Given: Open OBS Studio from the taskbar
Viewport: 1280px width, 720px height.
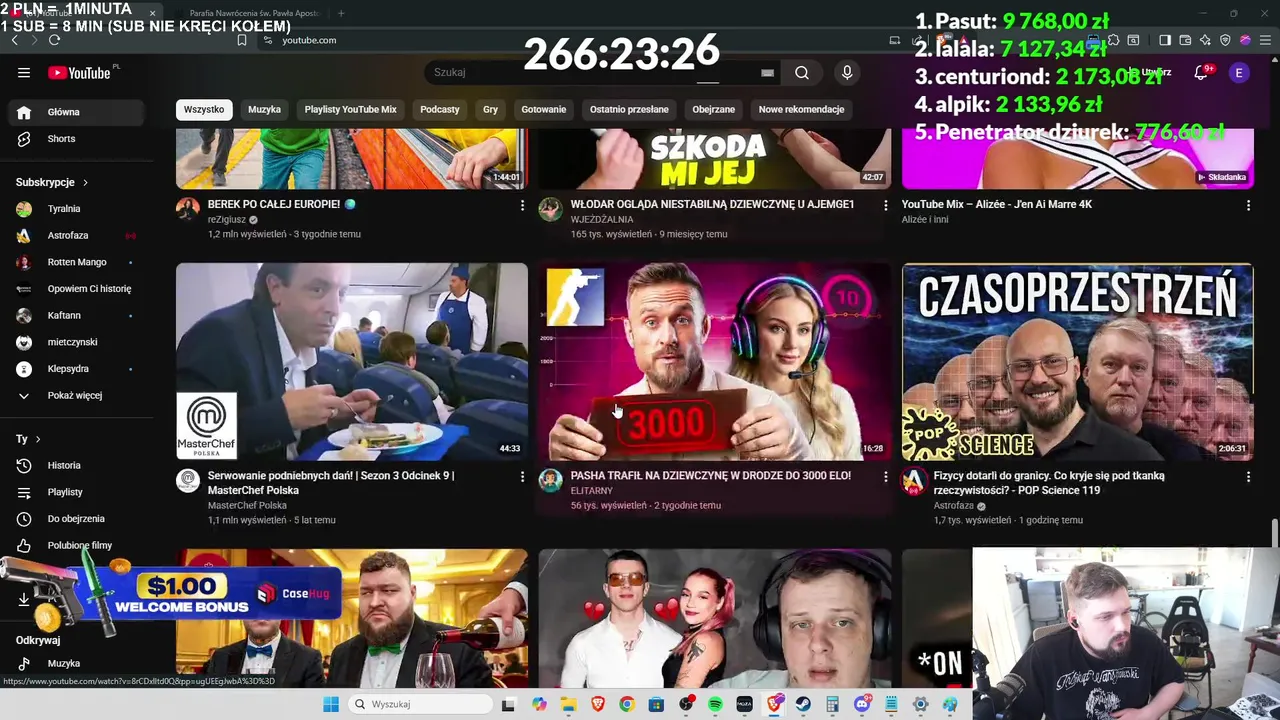Looking at the screenshot, I should [686, 704].
